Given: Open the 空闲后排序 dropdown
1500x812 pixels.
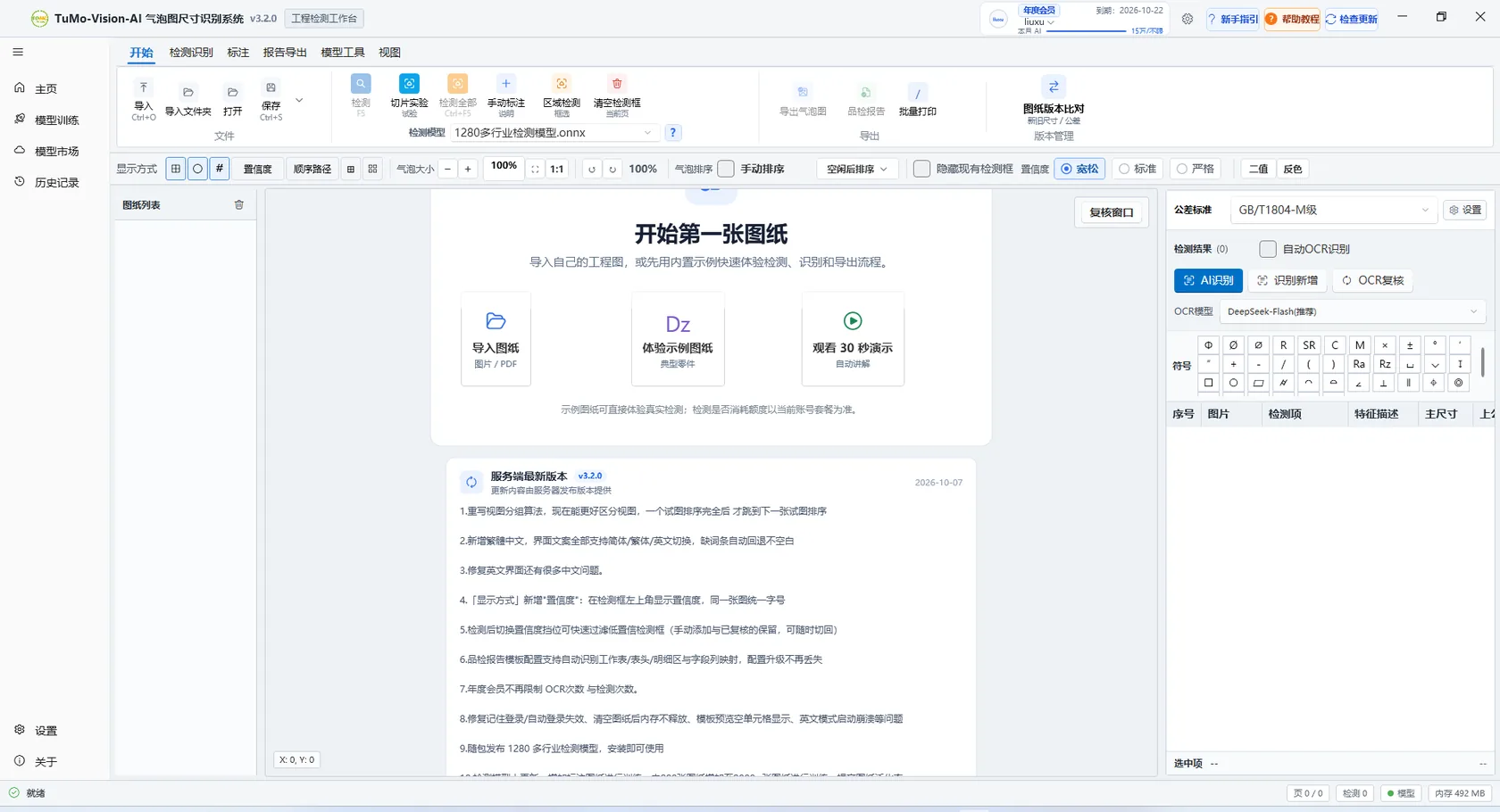Looking at the screenshot, I should tap(857, 169).
